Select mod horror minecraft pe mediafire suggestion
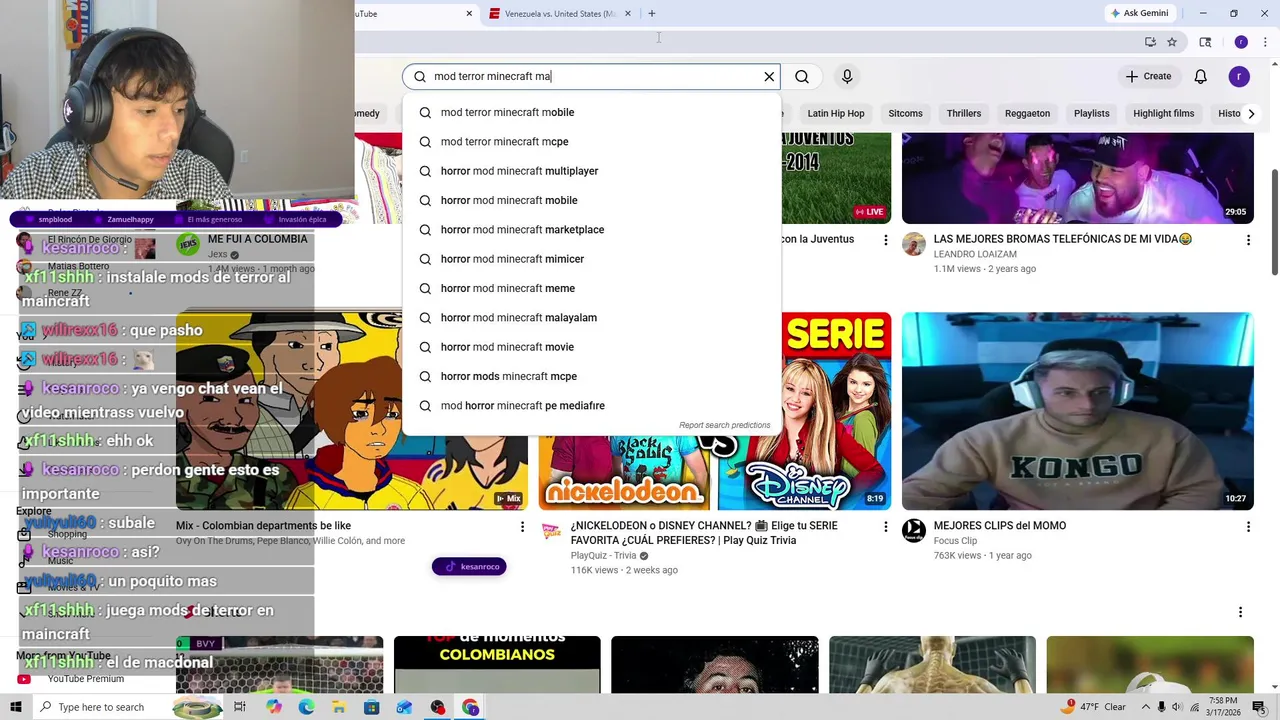Image resolution: width=1280 pixels, height=720 pixels. pos(591,406)
